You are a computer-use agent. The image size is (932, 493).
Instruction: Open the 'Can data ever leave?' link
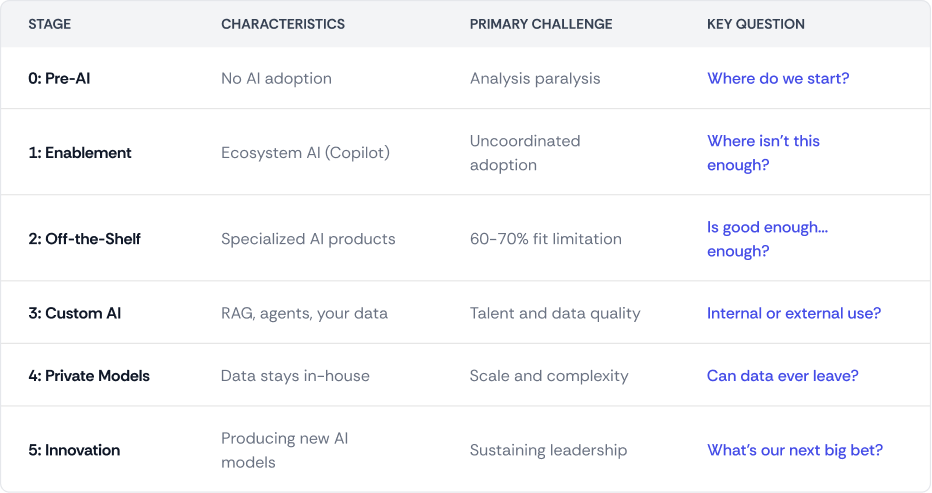tap(782, 376)
